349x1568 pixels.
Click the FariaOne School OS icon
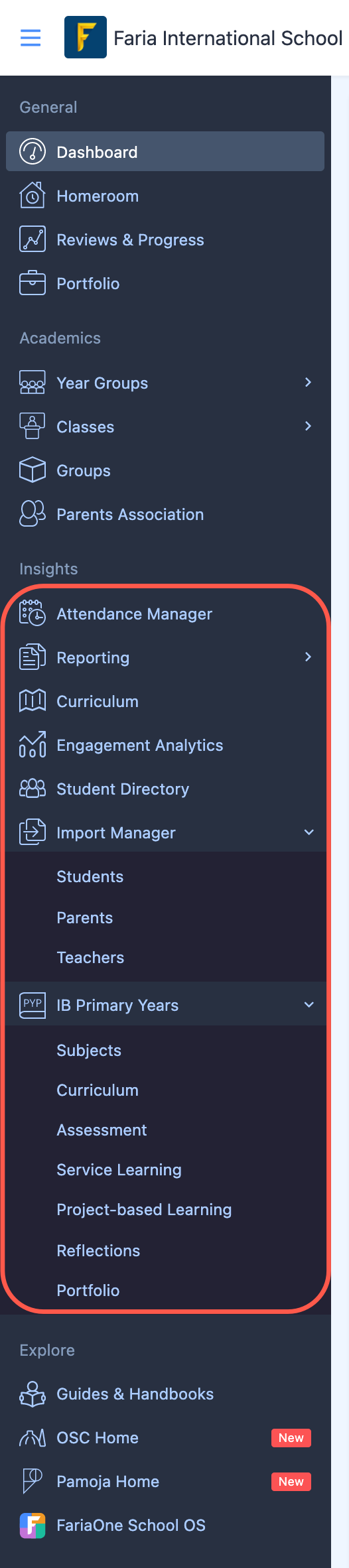pyautogui.click(x=33, y=1525)
